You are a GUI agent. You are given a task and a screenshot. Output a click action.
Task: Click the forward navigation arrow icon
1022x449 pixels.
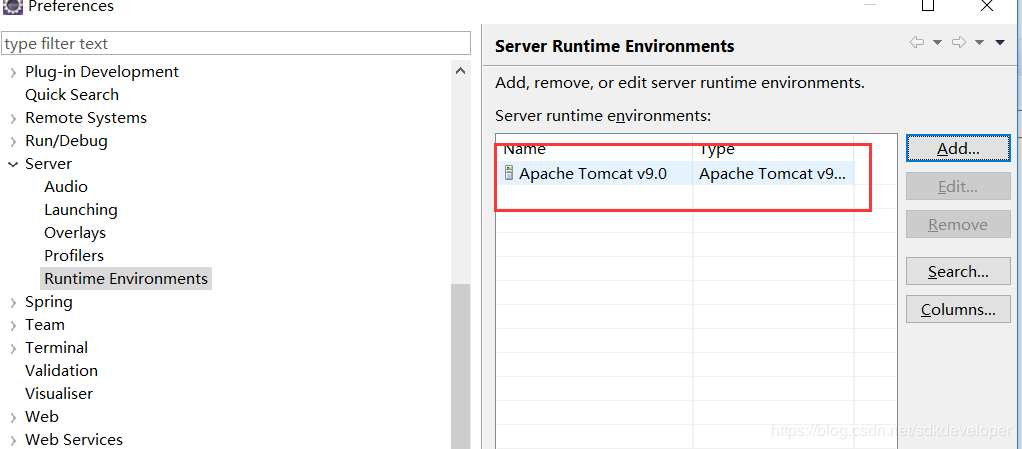[x=959, y=42]
